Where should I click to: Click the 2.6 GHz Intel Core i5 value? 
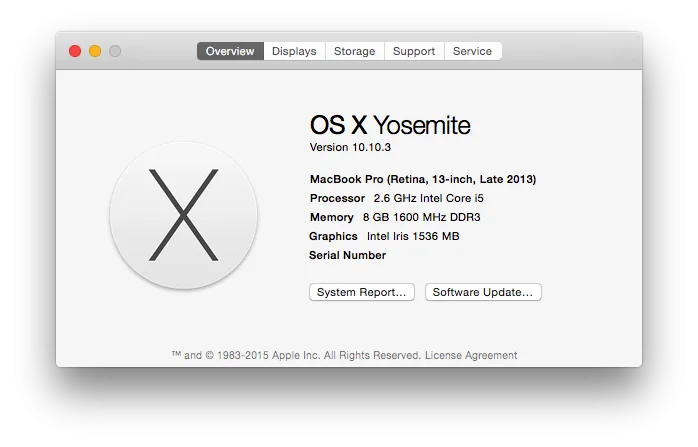(x=429, y=198)
